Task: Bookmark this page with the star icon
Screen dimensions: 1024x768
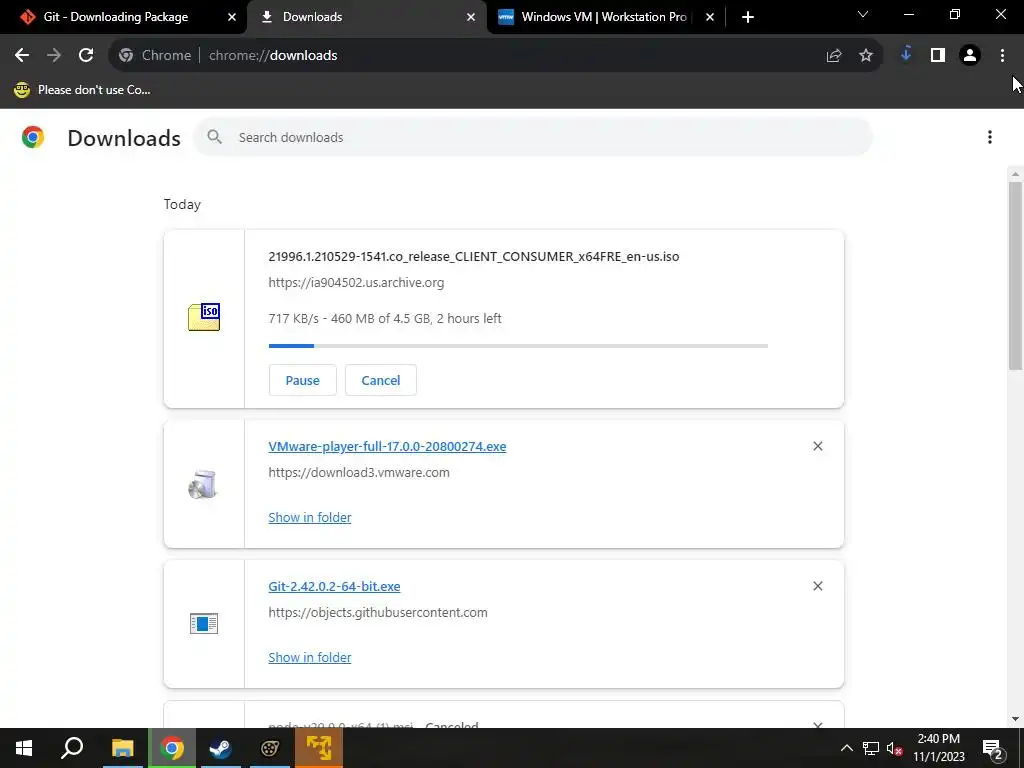Action: (x=866, y=56)
